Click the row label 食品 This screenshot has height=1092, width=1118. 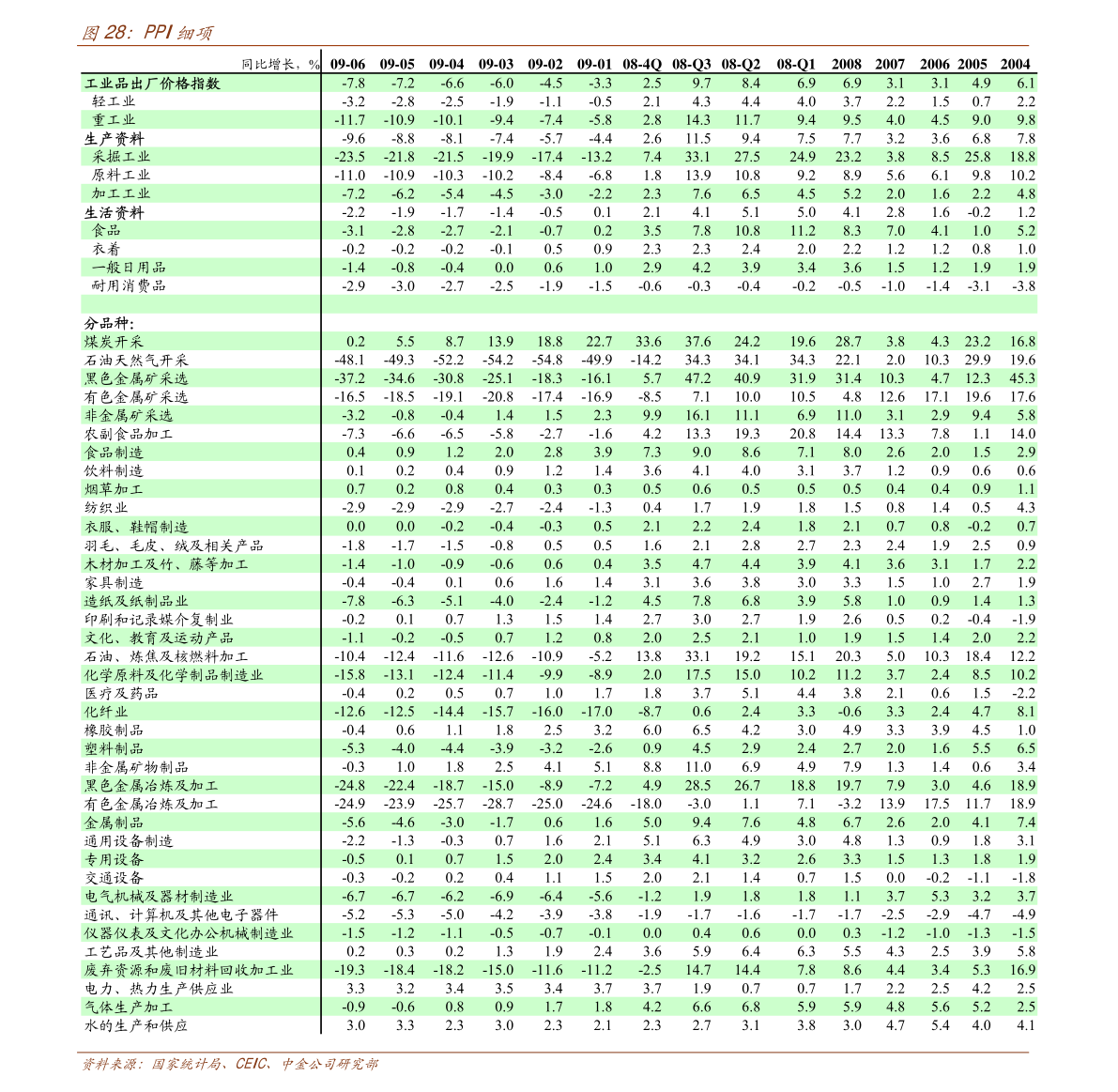pos(105,231)
